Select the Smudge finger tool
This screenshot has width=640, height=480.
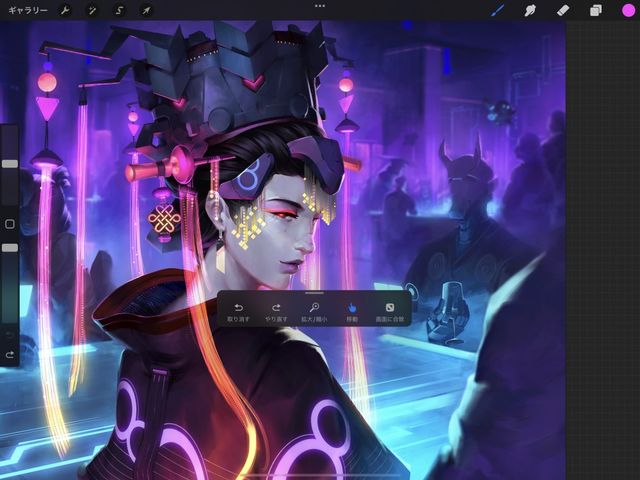[530, 10]
